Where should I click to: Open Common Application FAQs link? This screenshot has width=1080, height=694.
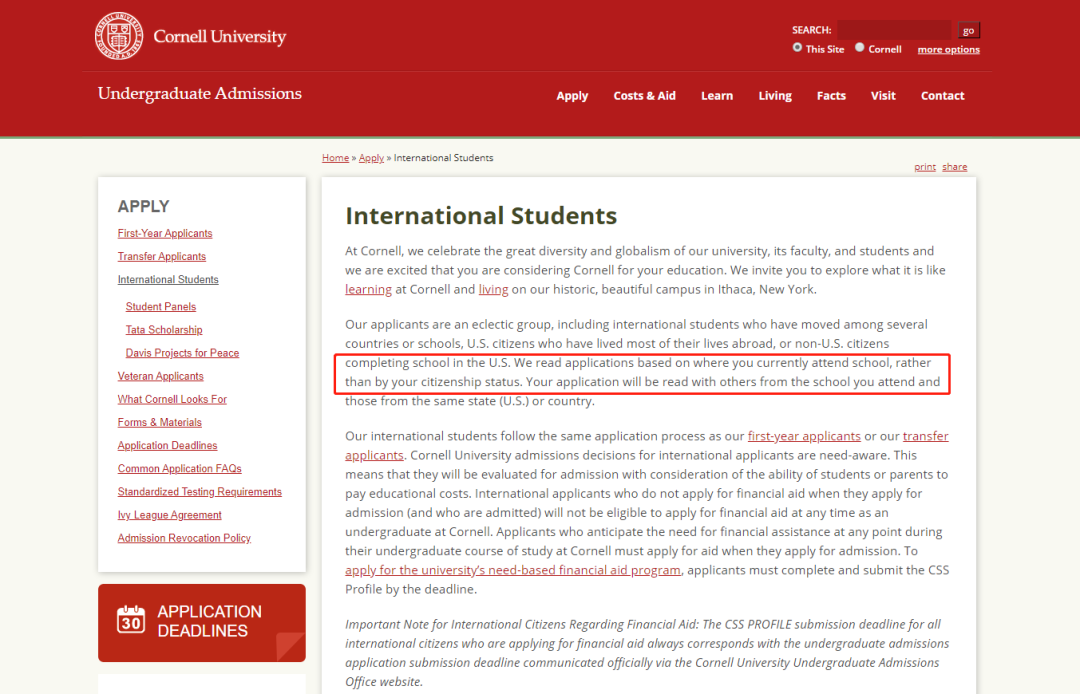coord(180,469)
